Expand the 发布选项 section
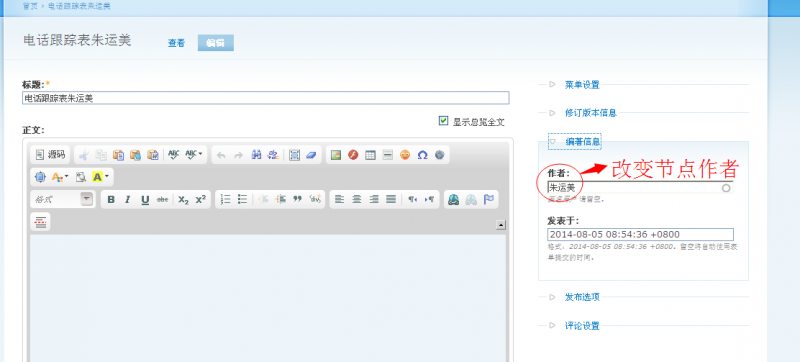Screen dimensions: 800x362 [582, 297]
